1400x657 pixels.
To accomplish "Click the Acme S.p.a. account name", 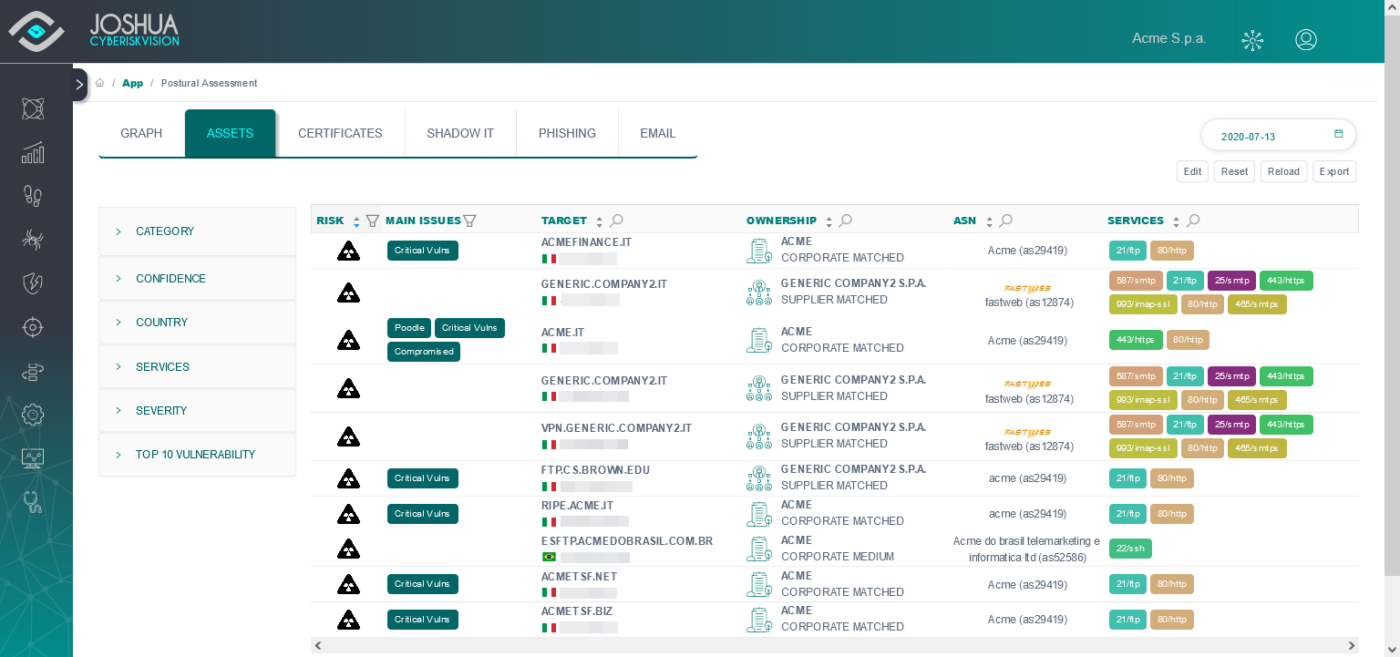I will coord(1169,39).
